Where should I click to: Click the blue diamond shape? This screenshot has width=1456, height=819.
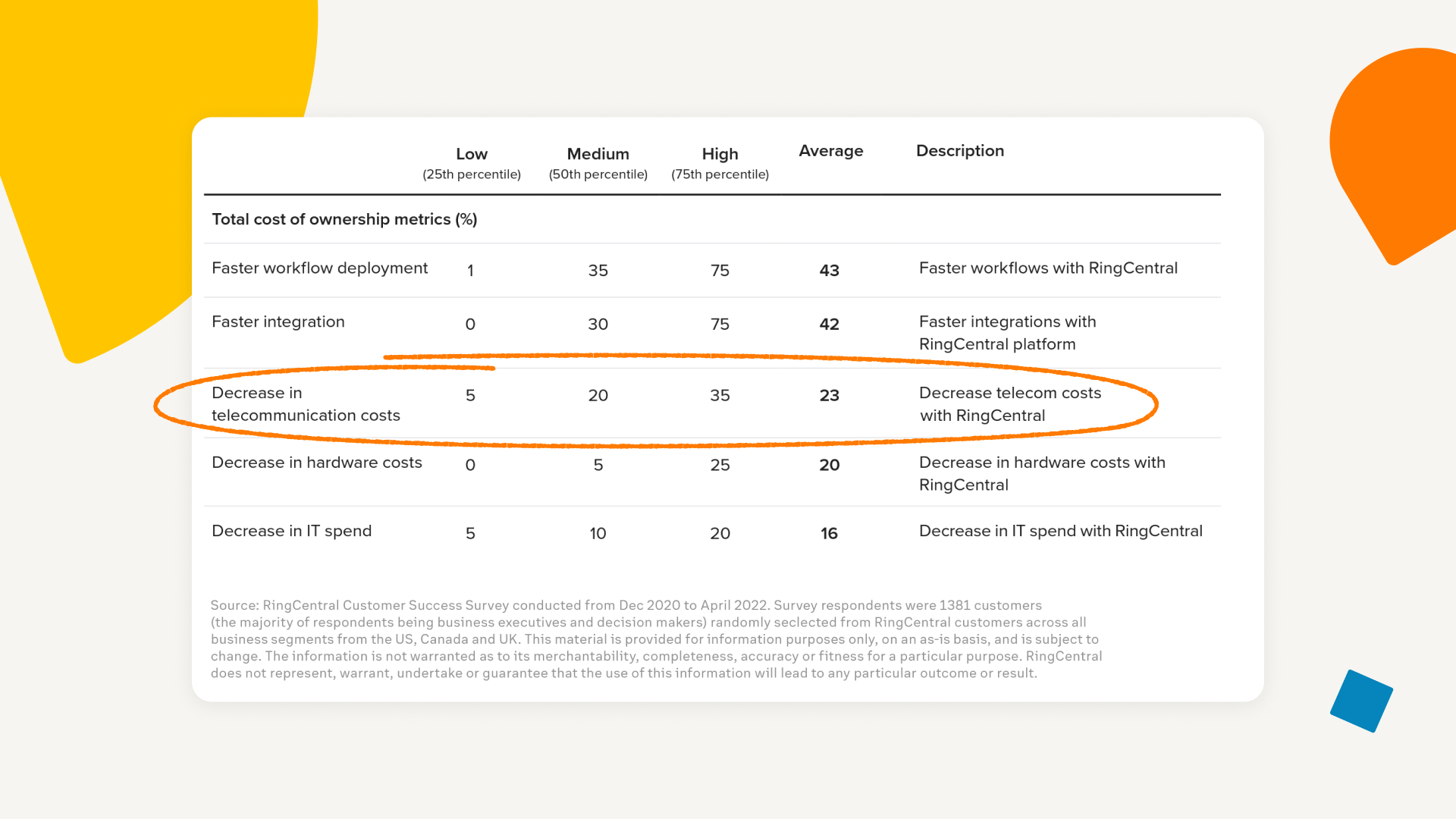(x=1361, y=701)
